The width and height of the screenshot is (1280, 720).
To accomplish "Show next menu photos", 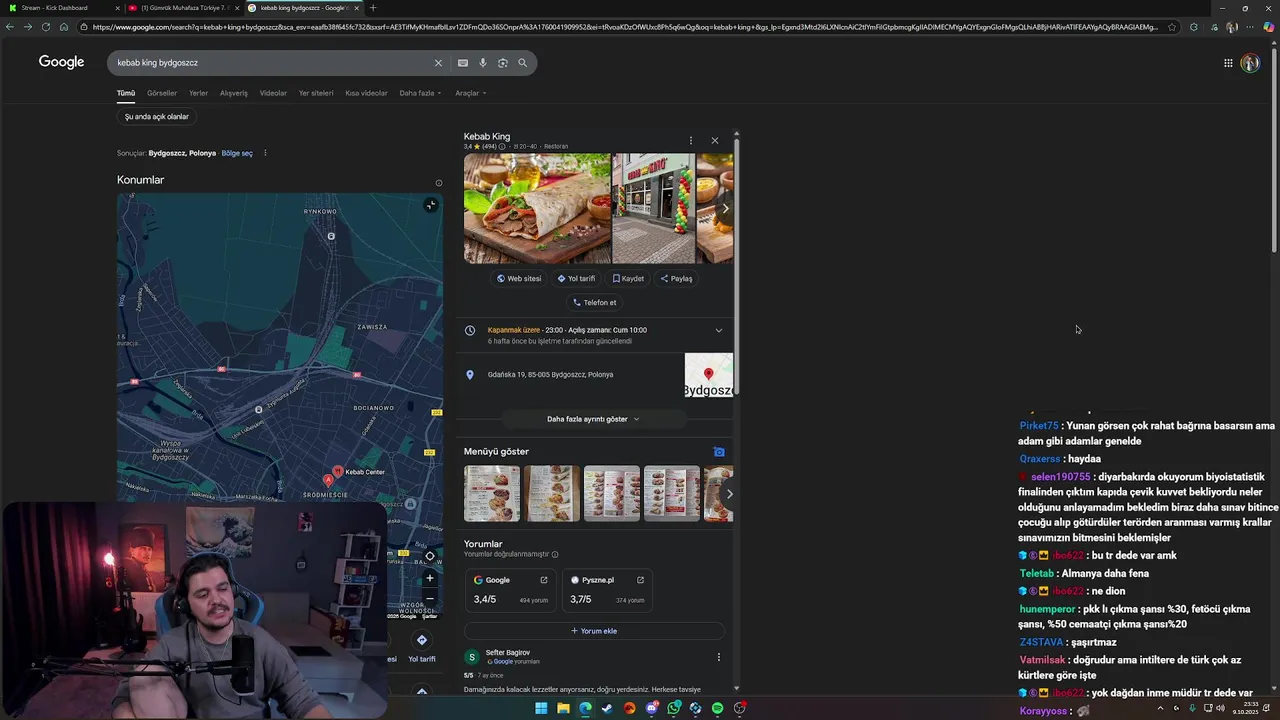I will [x=729, y=493].
